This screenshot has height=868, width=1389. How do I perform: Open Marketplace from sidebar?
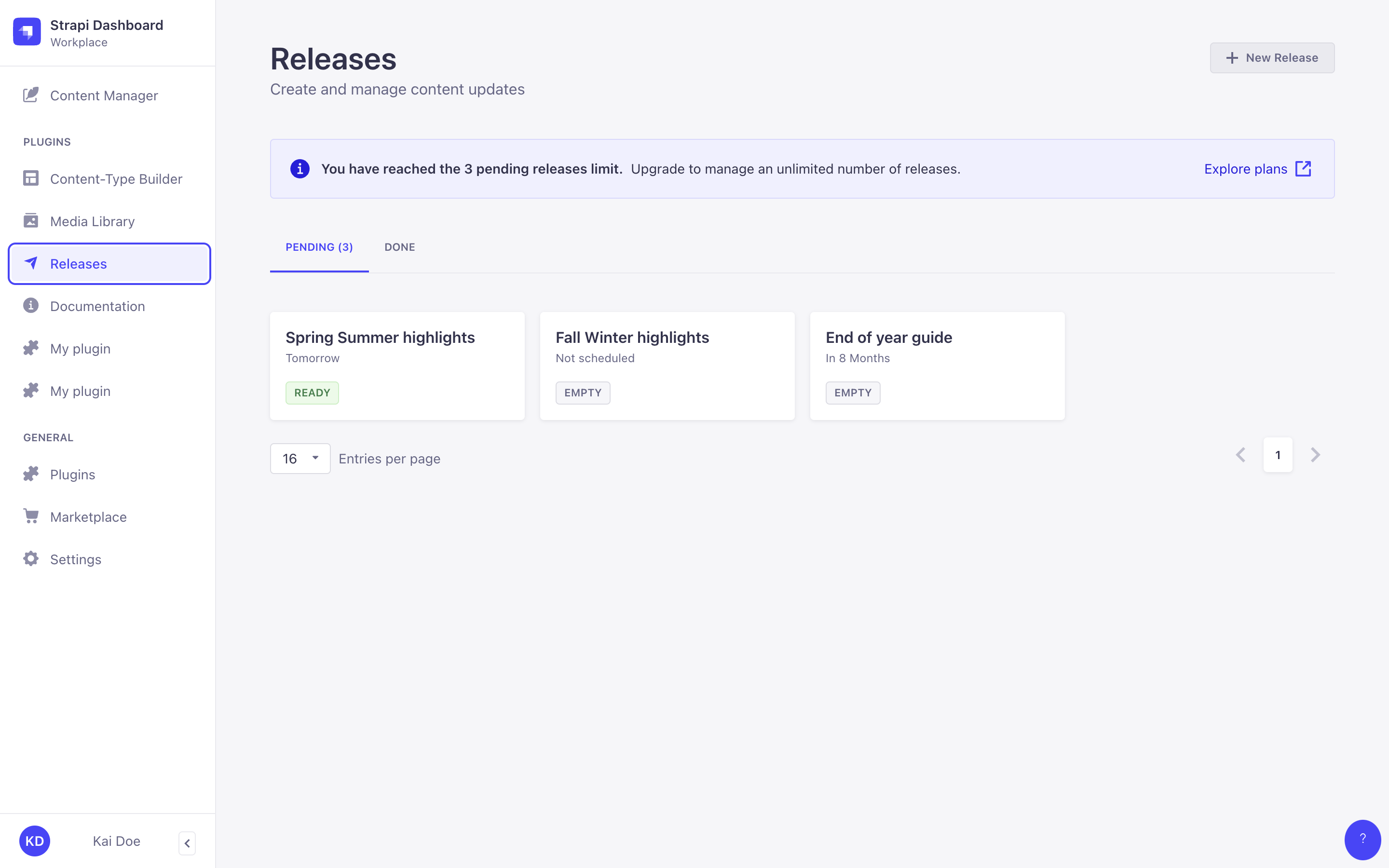point(88,517)
